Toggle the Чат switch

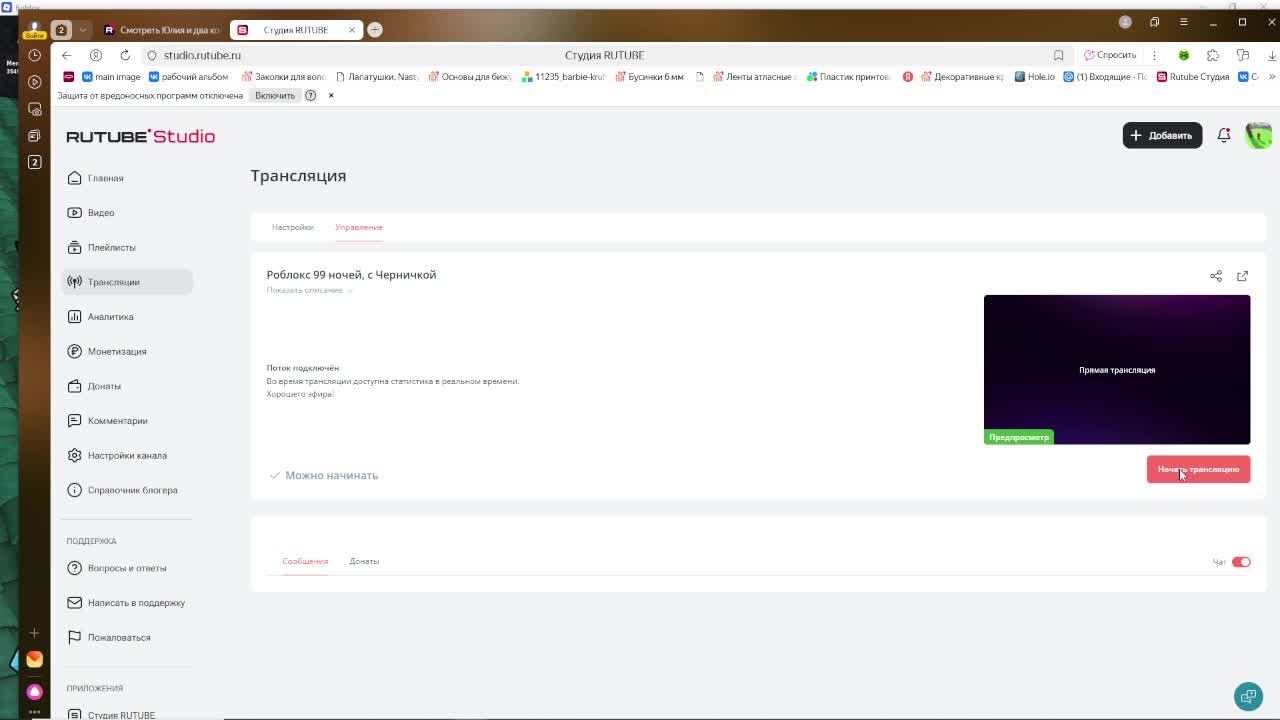click(x=1241, y=562)
